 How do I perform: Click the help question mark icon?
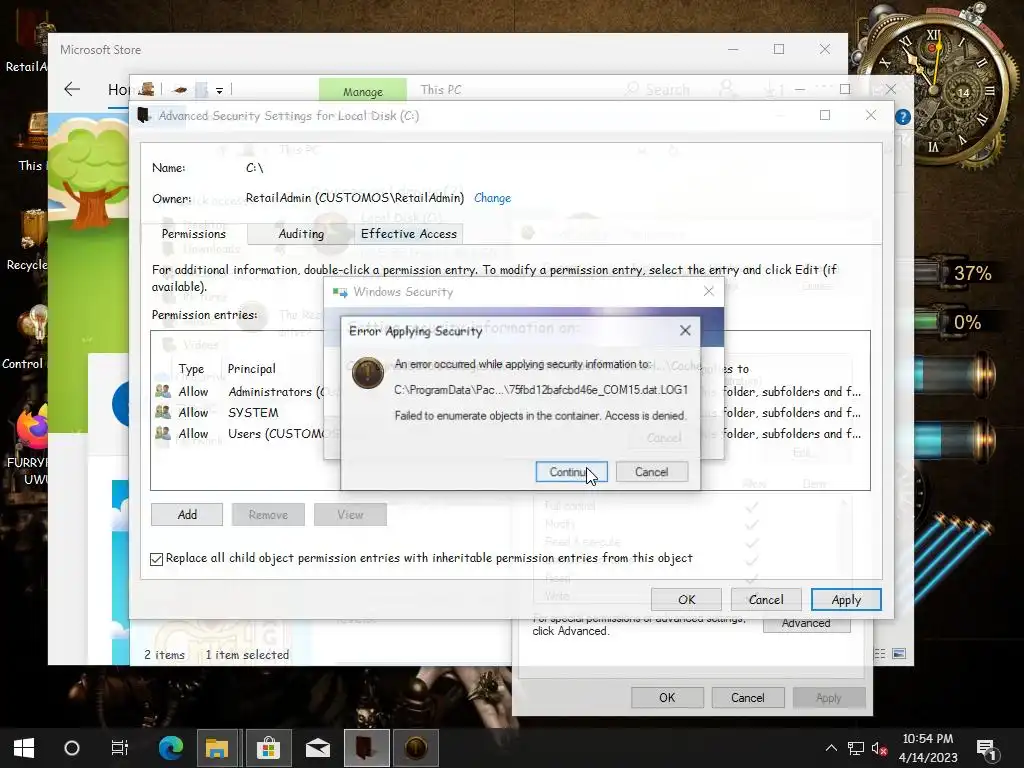point(903,117)
